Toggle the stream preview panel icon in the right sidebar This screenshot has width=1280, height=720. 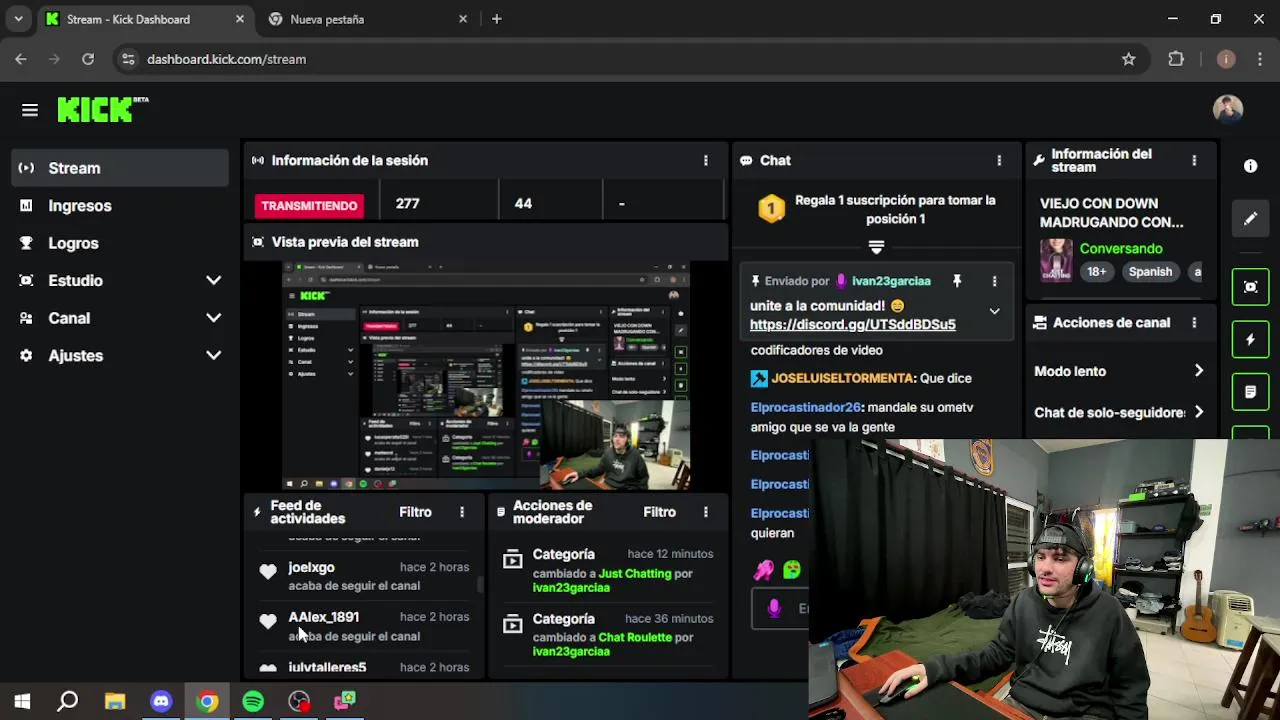1250,287
